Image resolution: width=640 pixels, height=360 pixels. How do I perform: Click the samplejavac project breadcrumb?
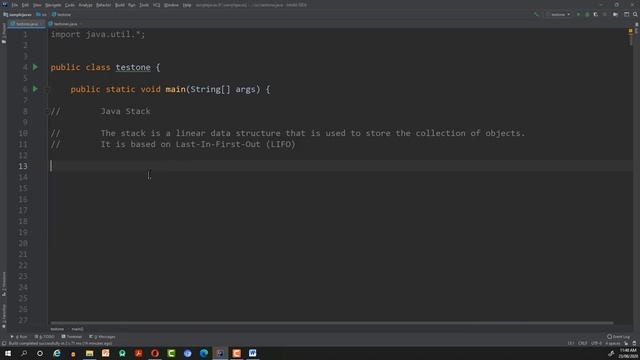coord(18,14)
